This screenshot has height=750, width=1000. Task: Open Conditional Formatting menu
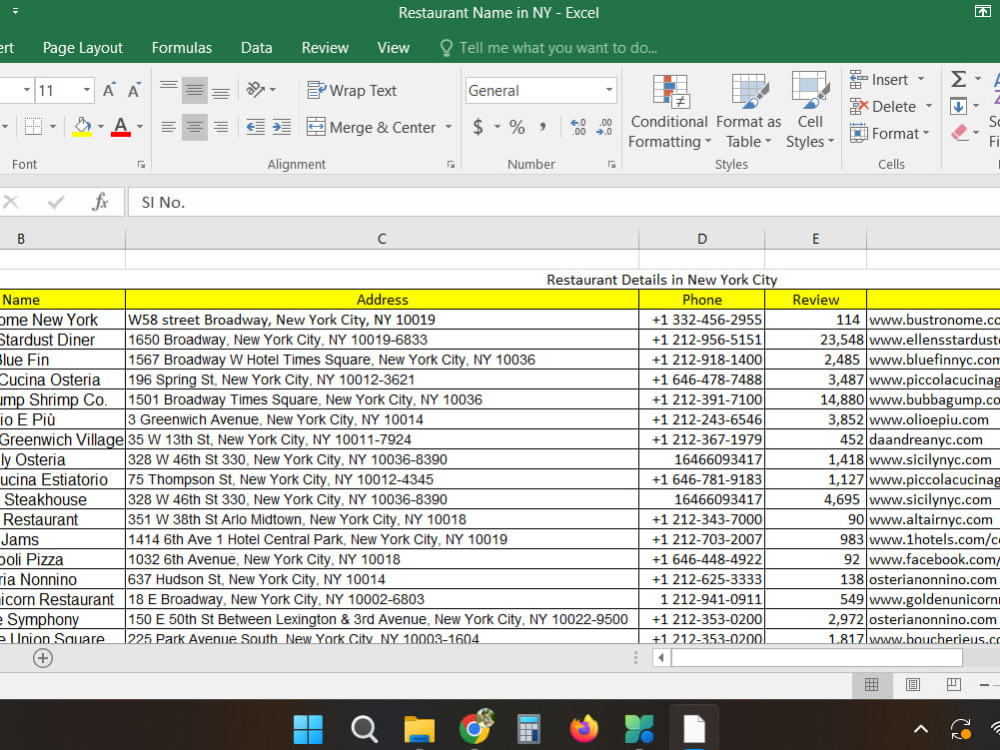point(669,111)
